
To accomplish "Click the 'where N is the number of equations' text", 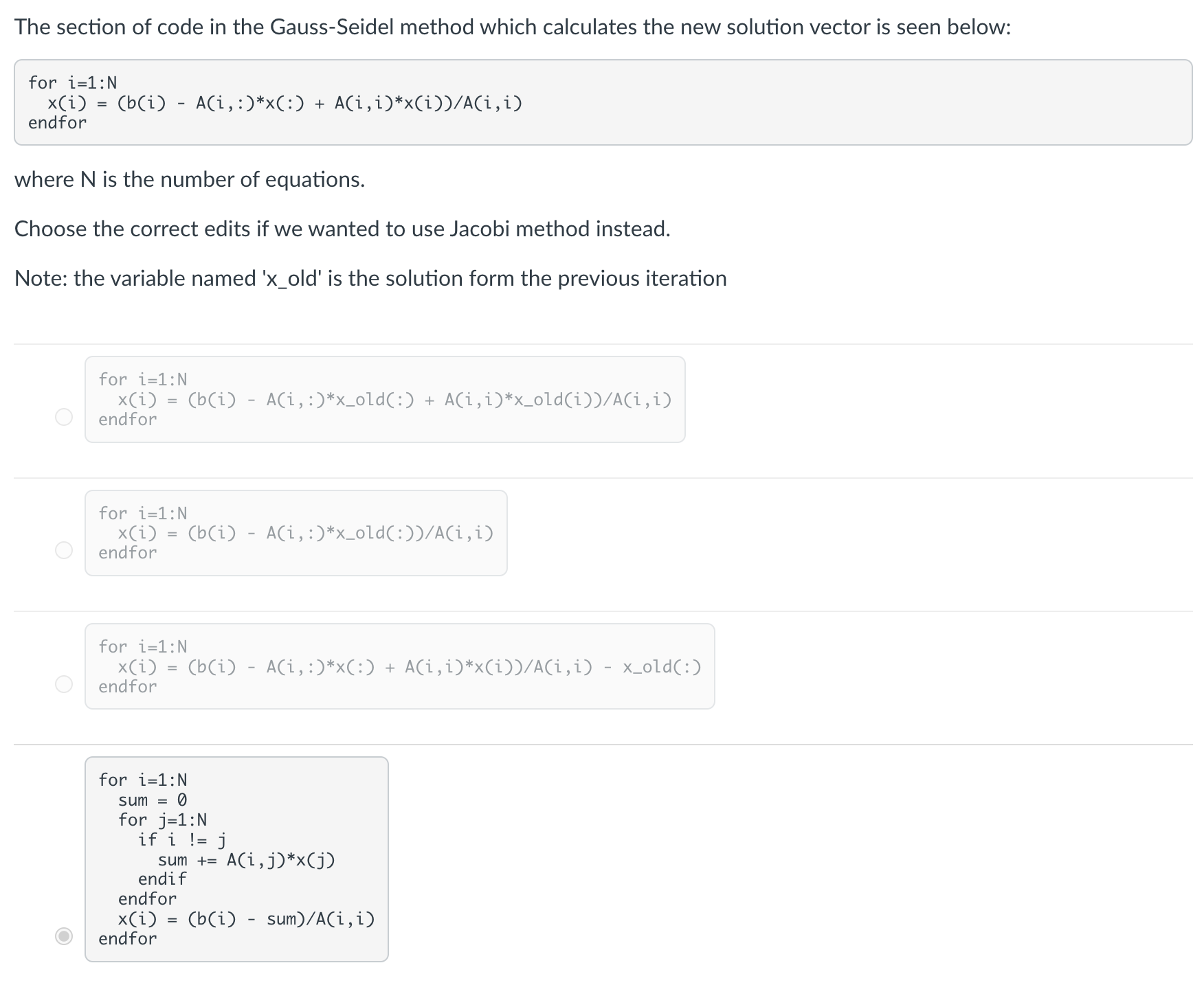I will [x=190, y=180].
